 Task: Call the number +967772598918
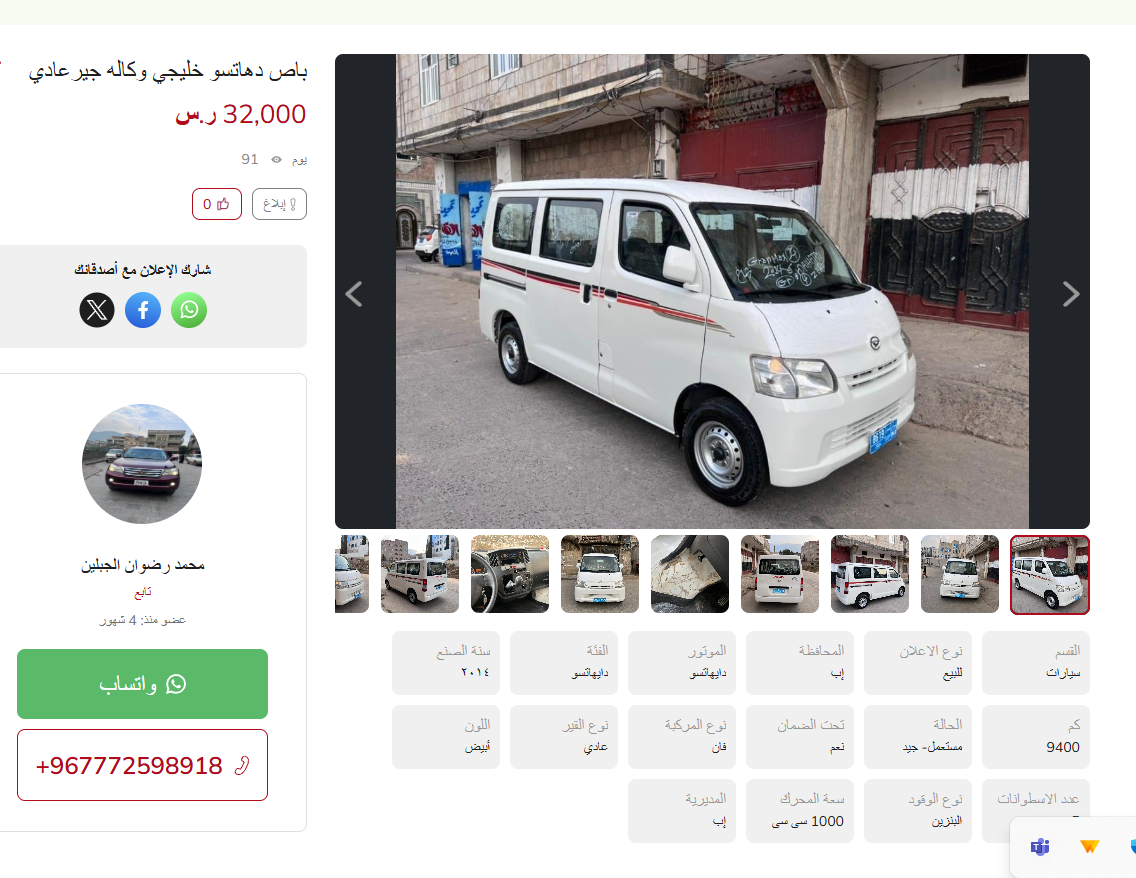pyautogui.click(x=143, y=765)
